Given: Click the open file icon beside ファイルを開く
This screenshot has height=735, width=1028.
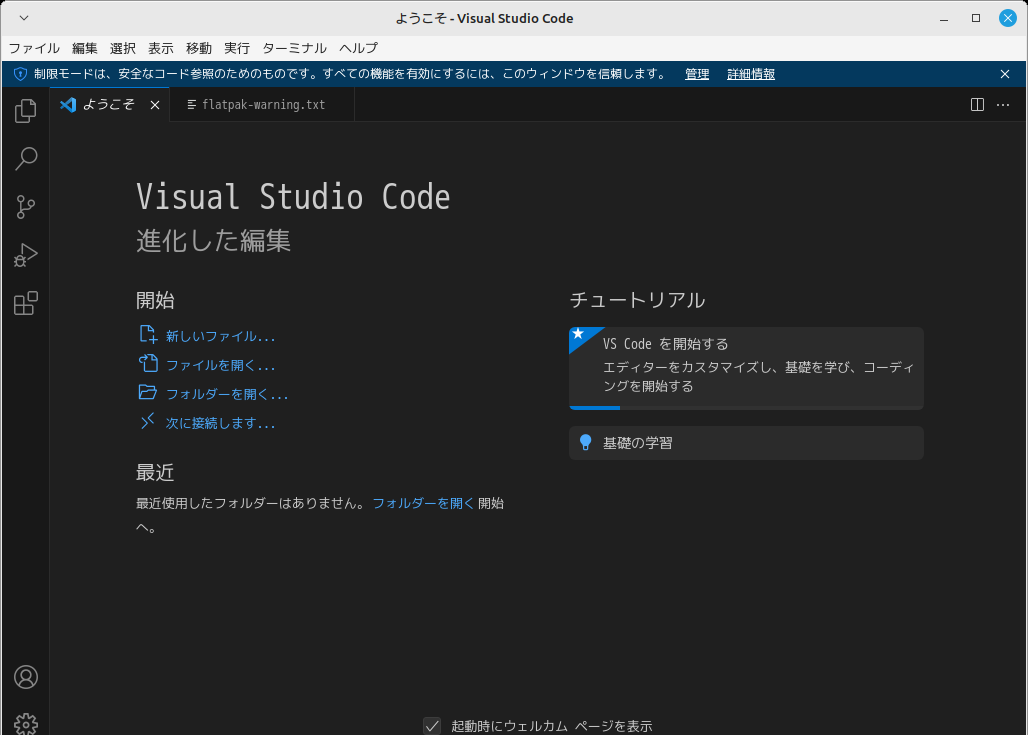Looking at the screenshot, I should pyautogui.click(x=148, y=363).
